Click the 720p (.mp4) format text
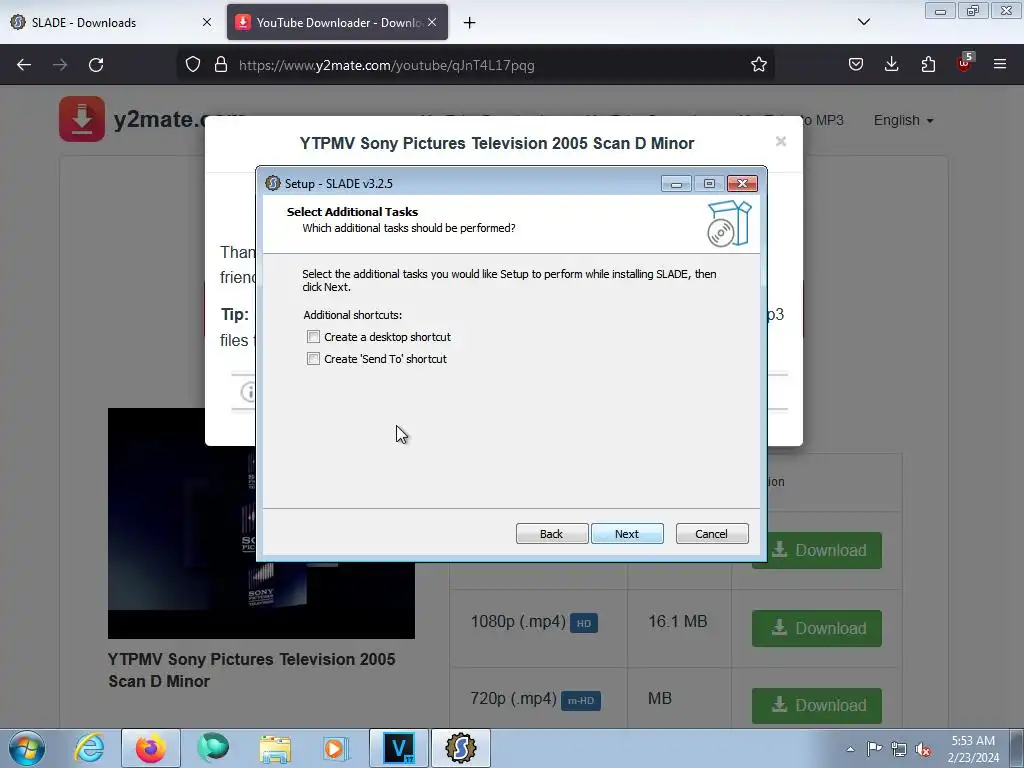The image size is (1024, 768). (x=513, y=699)
